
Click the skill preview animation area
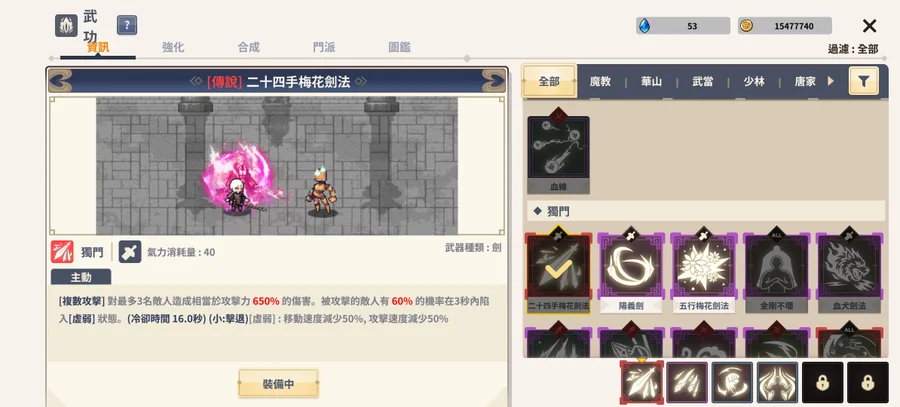click(x=277, y=165)
